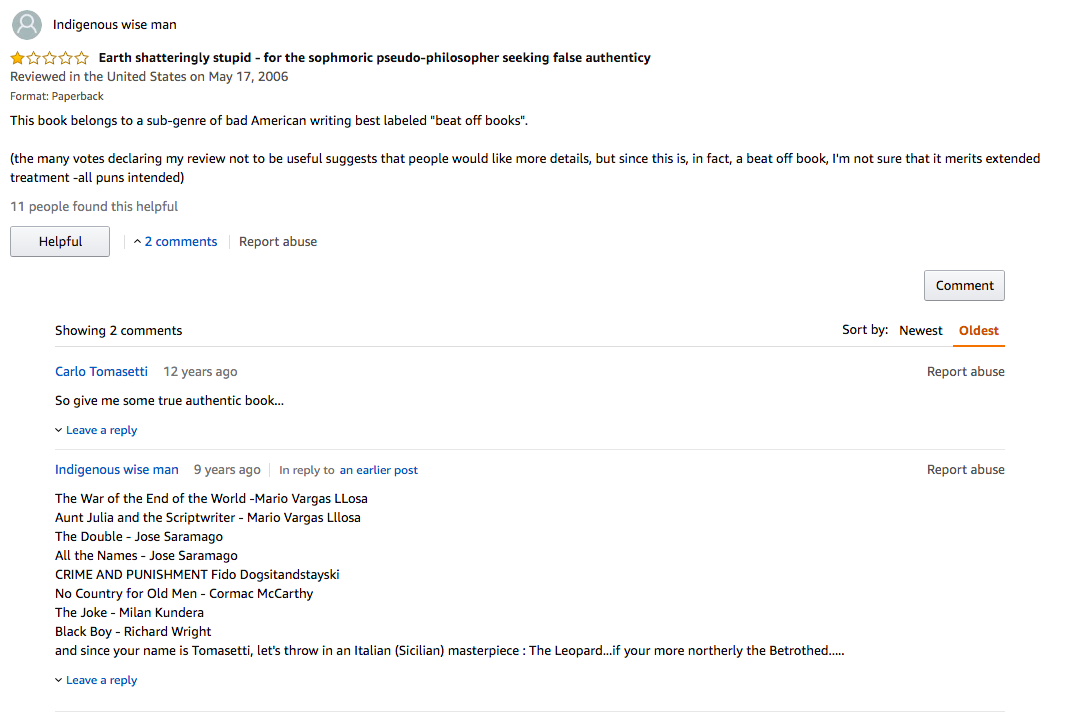
Task: Click the Comment button
Action: click(x=964, y=285)
